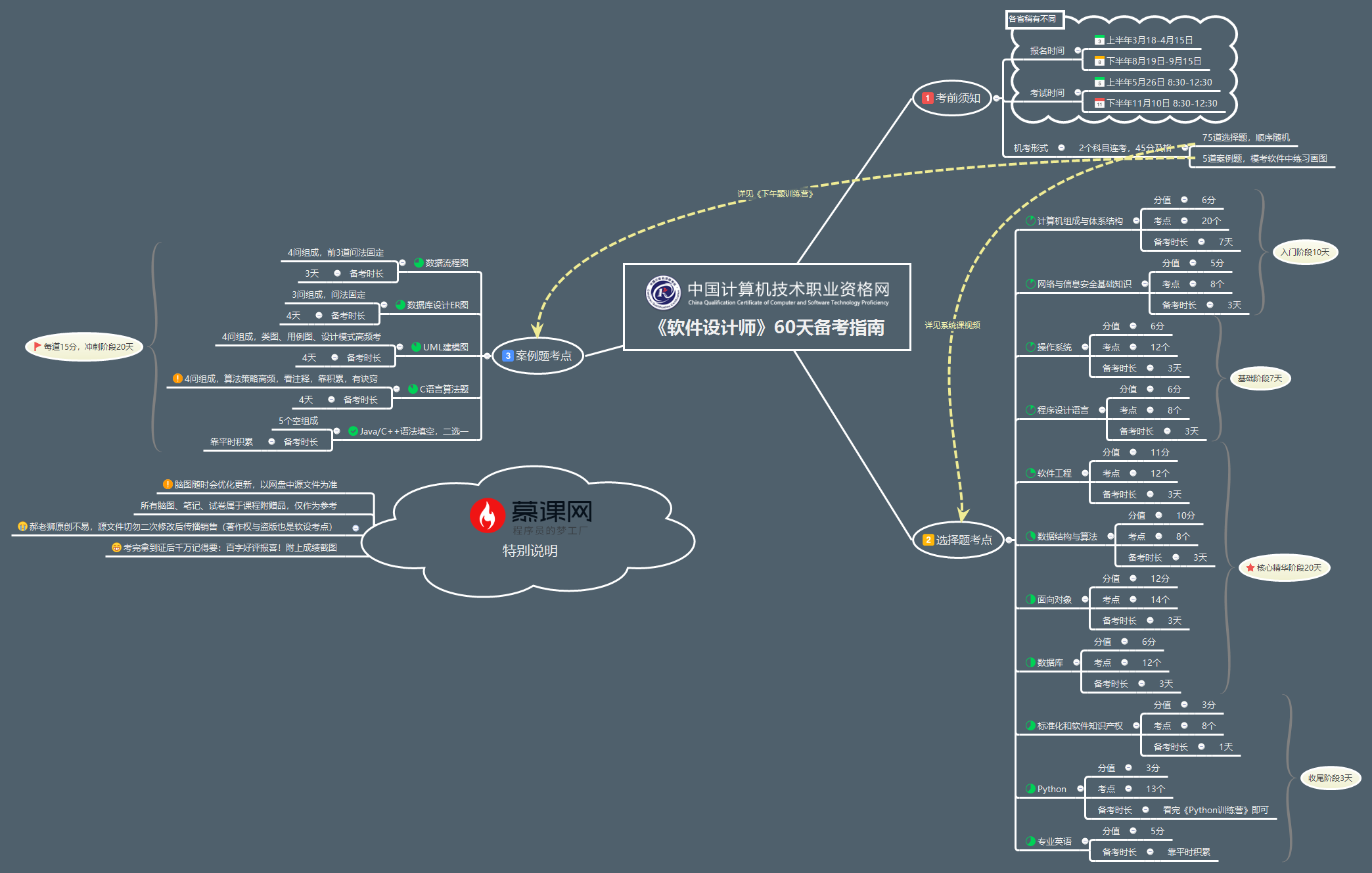Screen dimensions: 1372x873
Task: Click progress icon beside 操作系统
Action: pos(1030,347)
